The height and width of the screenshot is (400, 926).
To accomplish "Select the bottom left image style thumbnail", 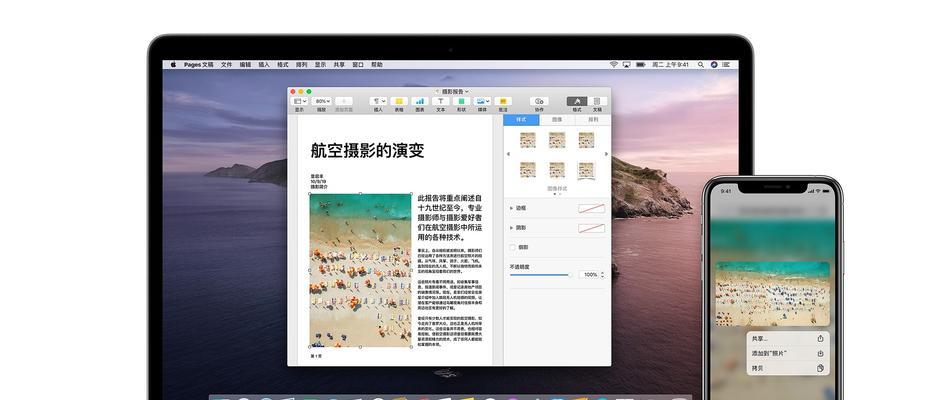I will point(527,170).
